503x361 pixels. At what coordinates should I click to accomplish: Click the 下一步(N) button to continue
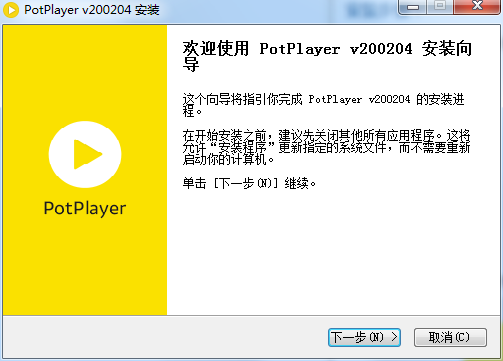click(x=364, y=337)
